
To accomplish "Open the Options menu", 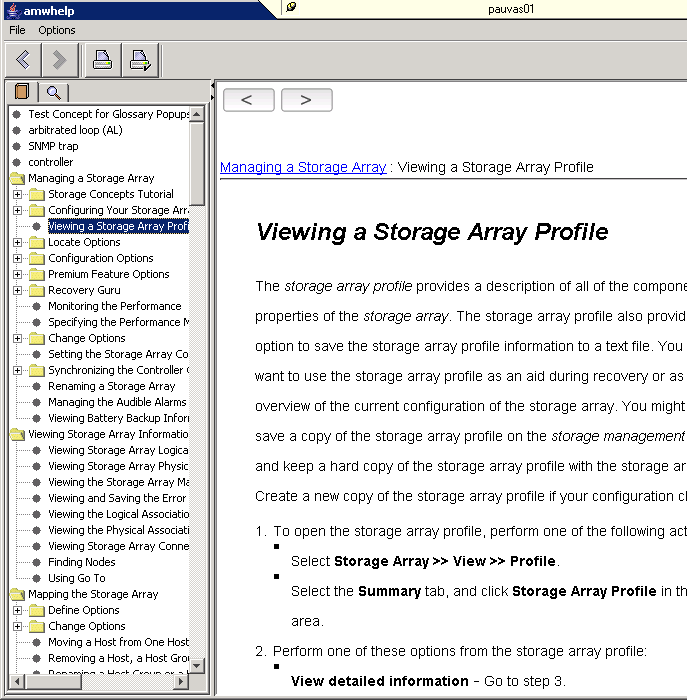I will pyautogui.click(x=57, y=30).
